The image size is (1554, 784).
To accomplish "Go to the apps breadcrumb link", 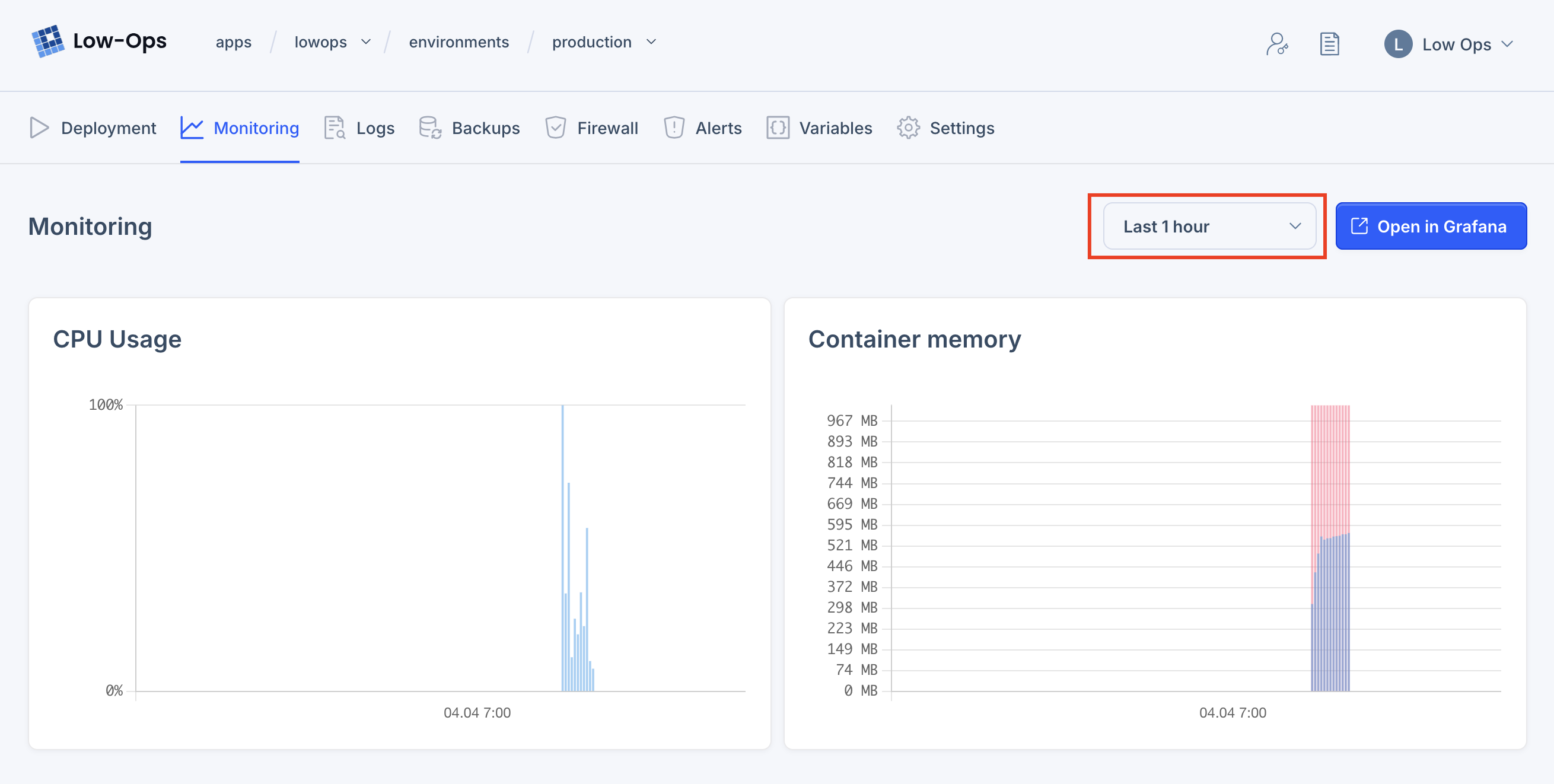I will 234,42.
